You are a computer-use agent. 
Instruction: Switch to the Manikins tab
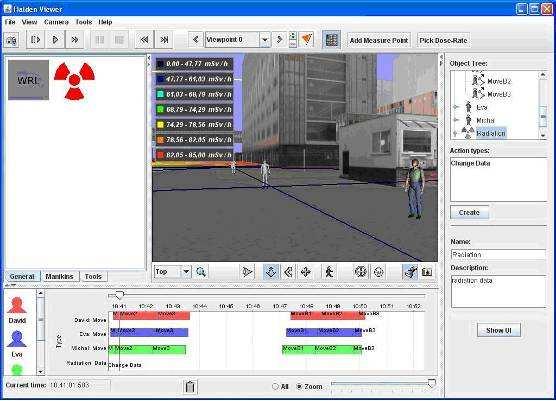coord(59,277)
